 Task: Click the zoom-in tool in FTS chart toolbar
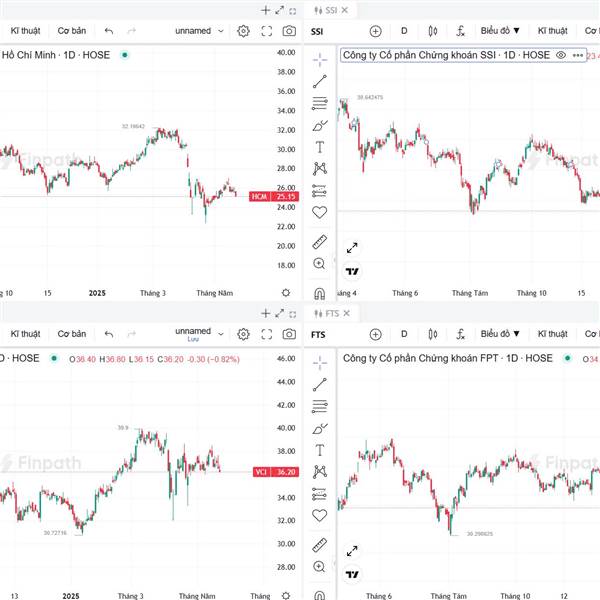[319, 566]
